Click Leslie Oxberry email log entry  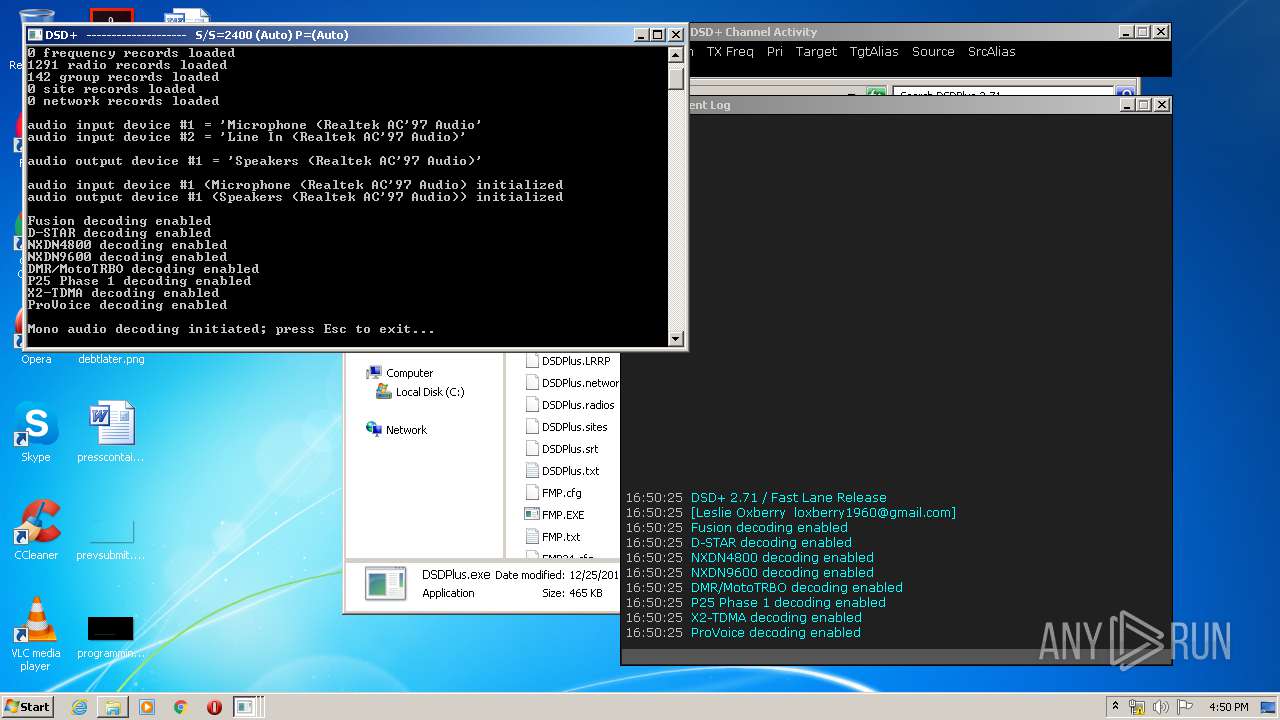[823, 513]
